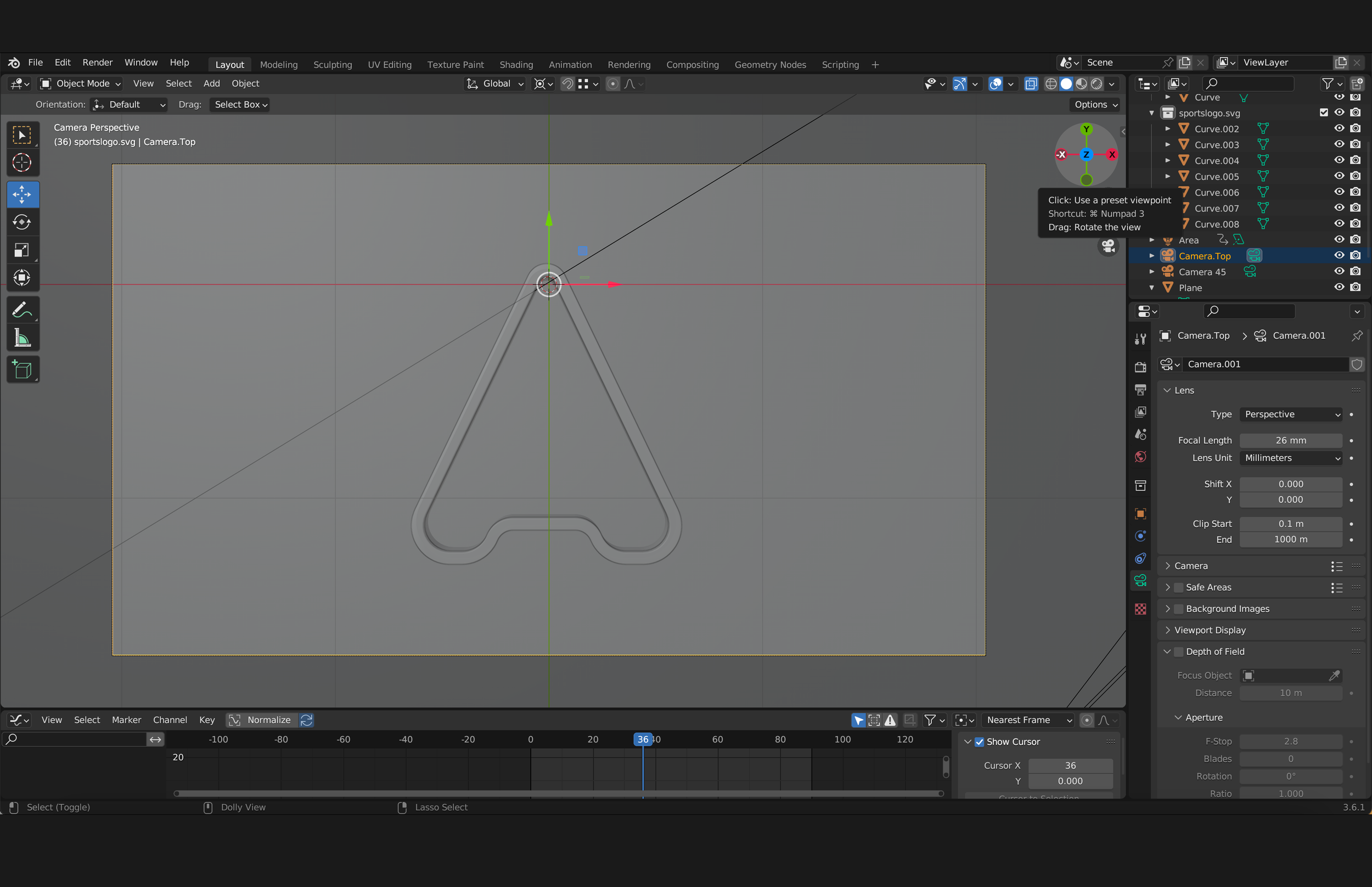
Task: Open the Lens Unit Millimeters dropdown
Action: click(x=1291, y=458)
